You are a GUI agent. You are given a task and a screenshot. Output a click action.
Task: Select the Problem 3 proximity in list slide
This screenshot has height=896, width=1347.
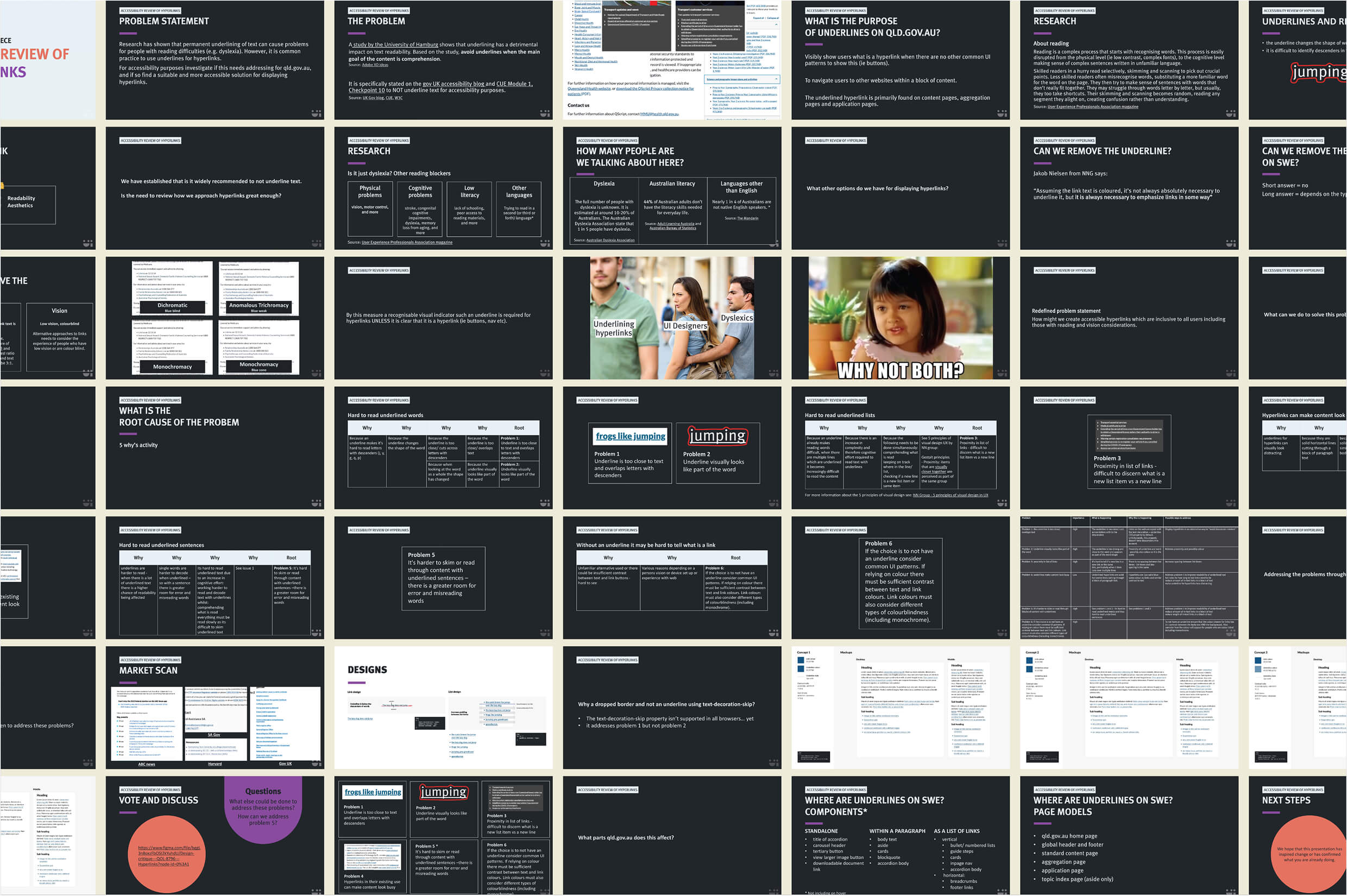click(x=1129, y=448)
